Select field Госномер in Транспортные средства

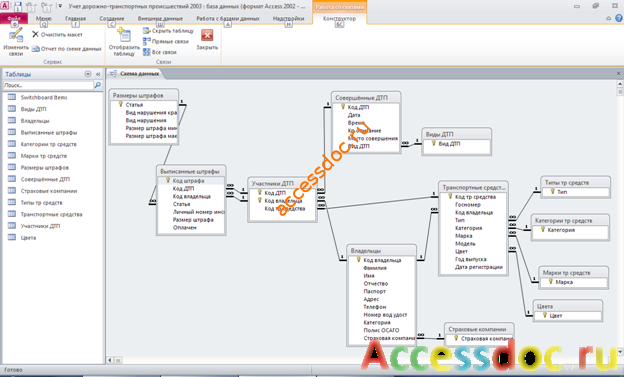coord(468,205)
